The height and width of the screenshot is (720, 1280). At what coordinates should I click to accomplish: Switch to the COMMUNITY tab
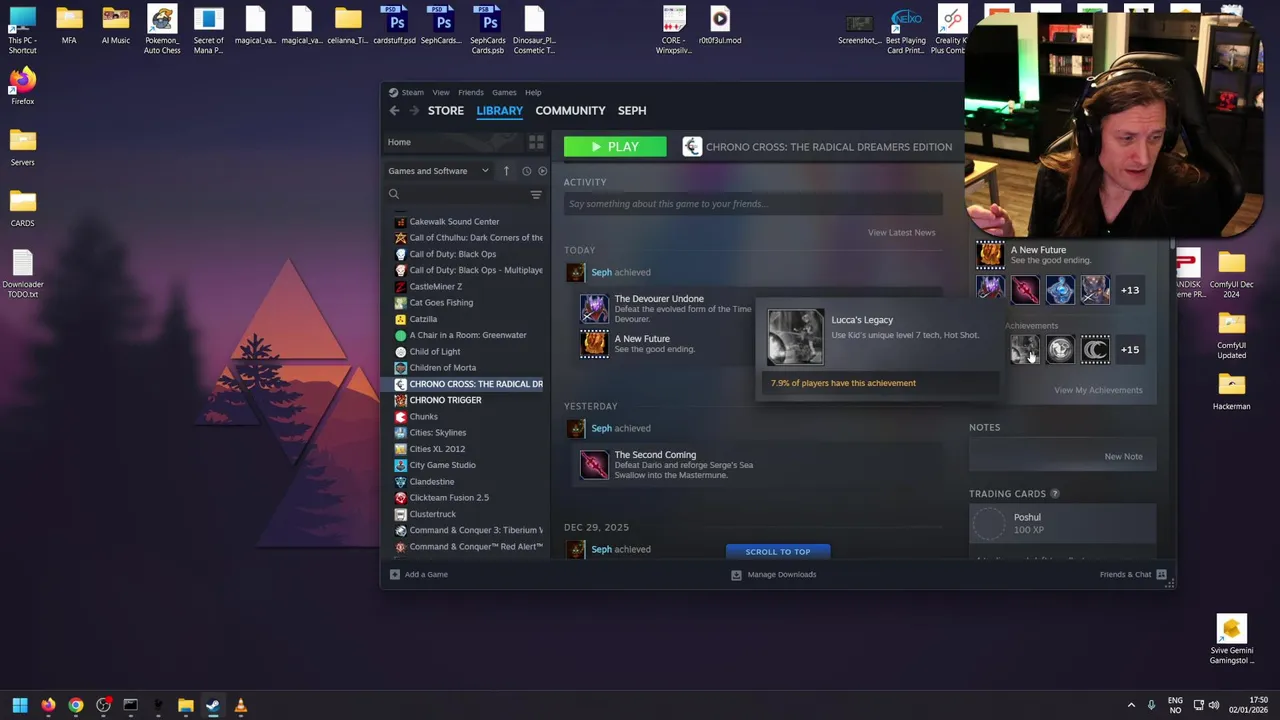tap(570, 110)
